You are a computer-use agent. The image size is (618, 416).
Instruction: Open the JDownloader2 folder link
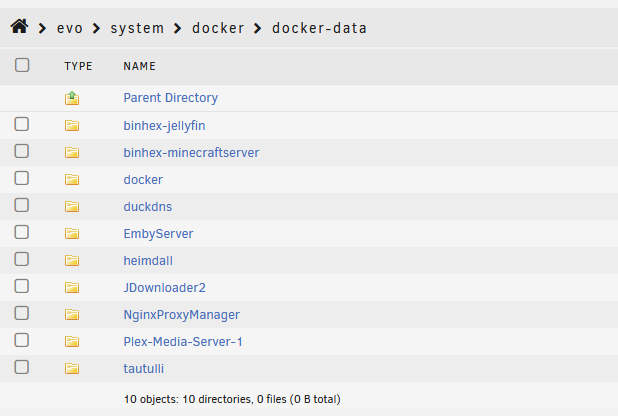coord(164,288)
